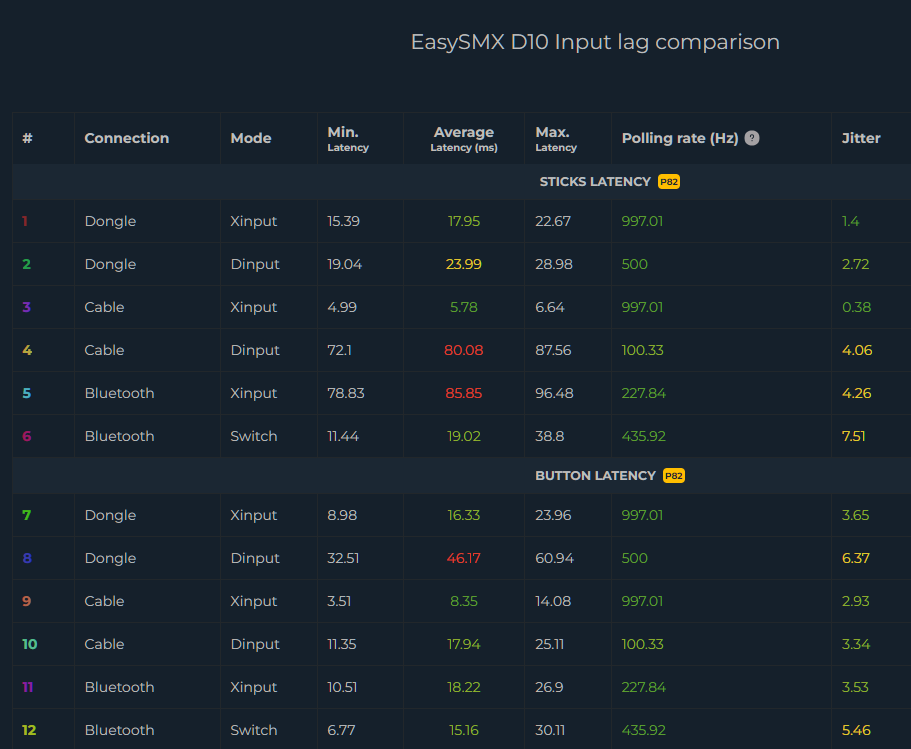The height and width of the screenshot is (749, 911).
Task: Click the P82 badge beside STICKS LATENCY
Action: point(669,182)
